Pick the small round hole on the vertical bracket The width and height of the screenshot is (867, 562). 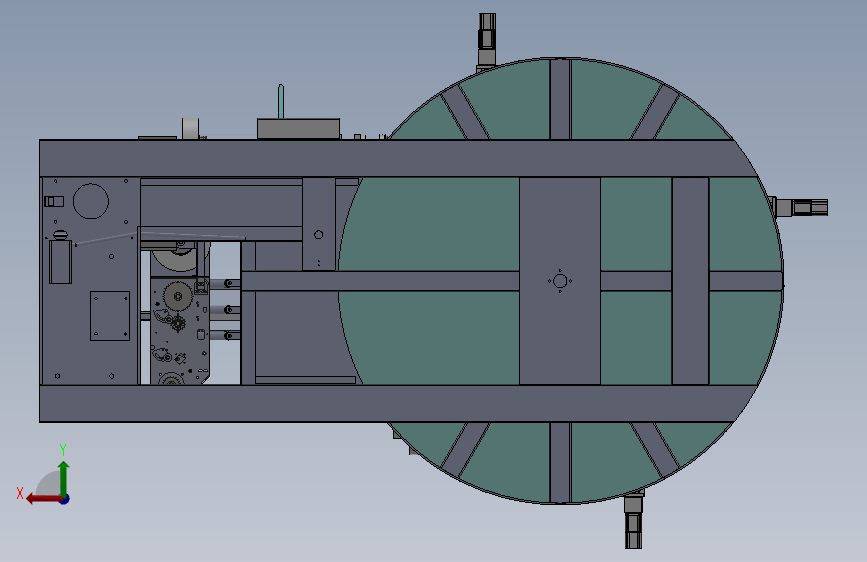[318, 235]
